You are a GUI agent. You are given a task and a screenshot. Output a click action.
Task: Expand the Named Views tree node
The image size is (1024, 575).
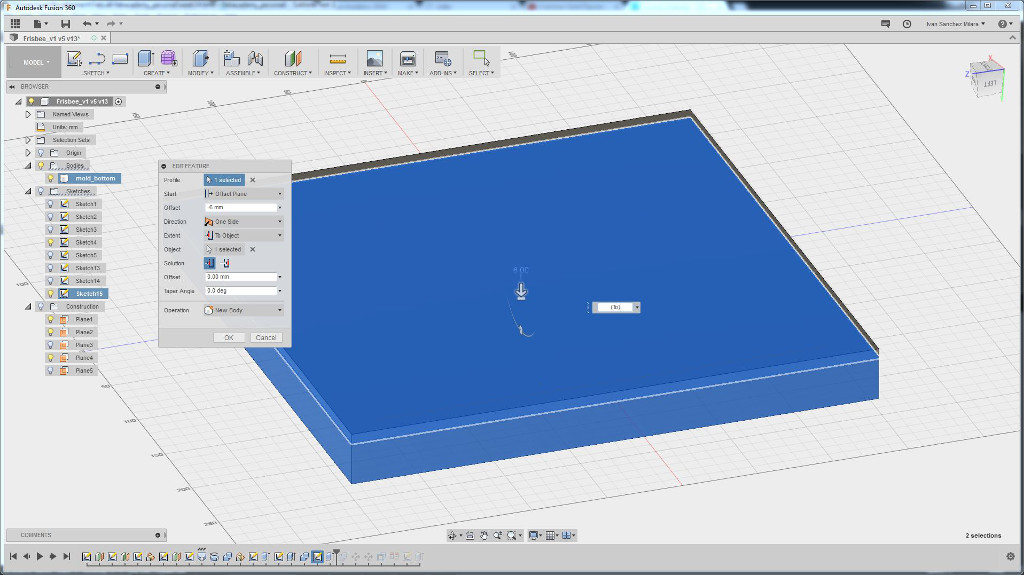[28, 114]
